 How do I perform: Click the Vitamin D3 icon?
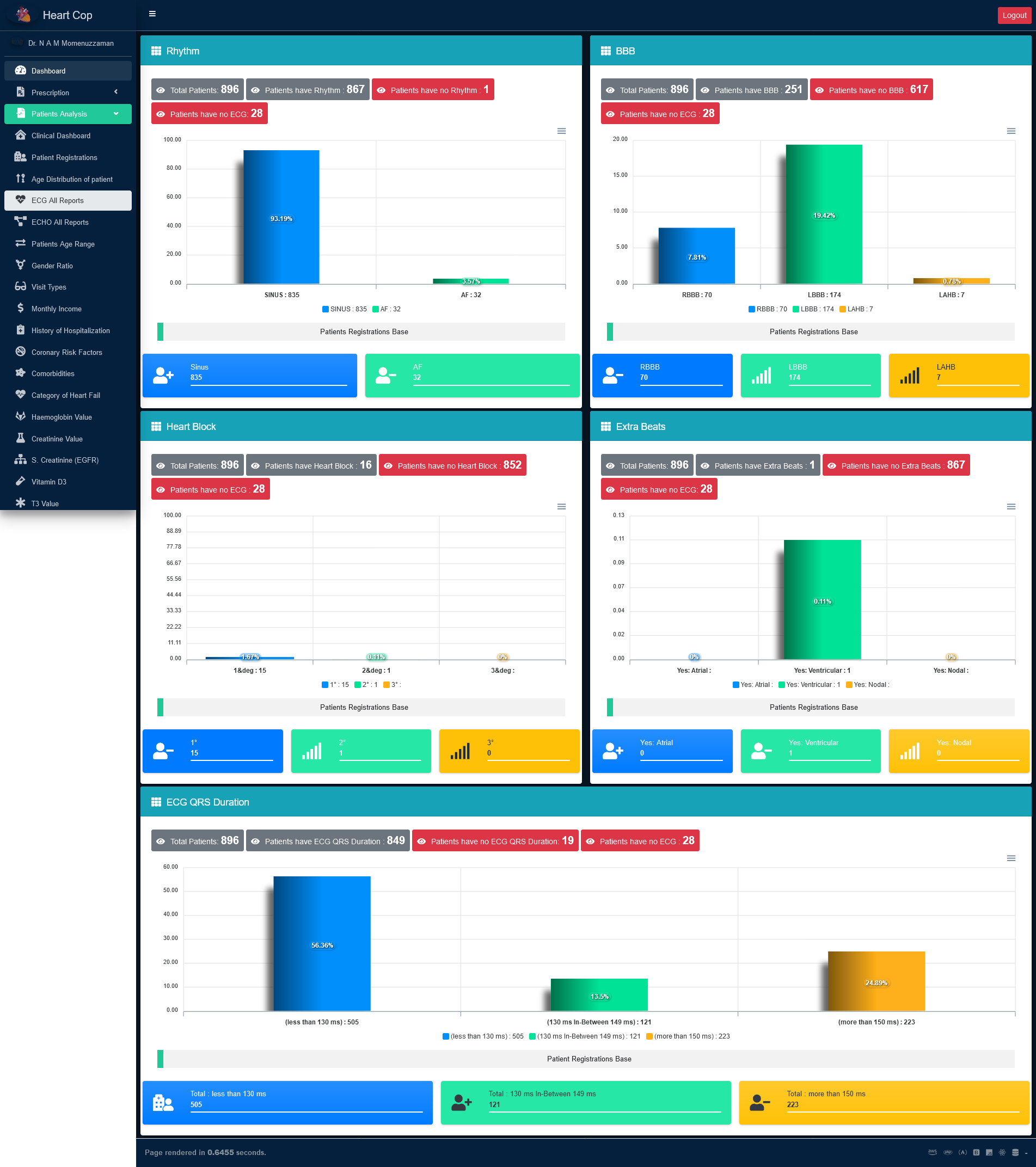(21, 481)
